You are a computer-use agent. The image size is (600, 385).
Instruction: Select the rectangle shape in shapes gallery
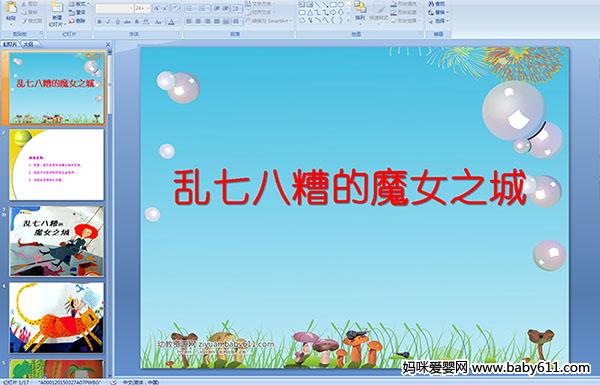click(x=333, y=5)
